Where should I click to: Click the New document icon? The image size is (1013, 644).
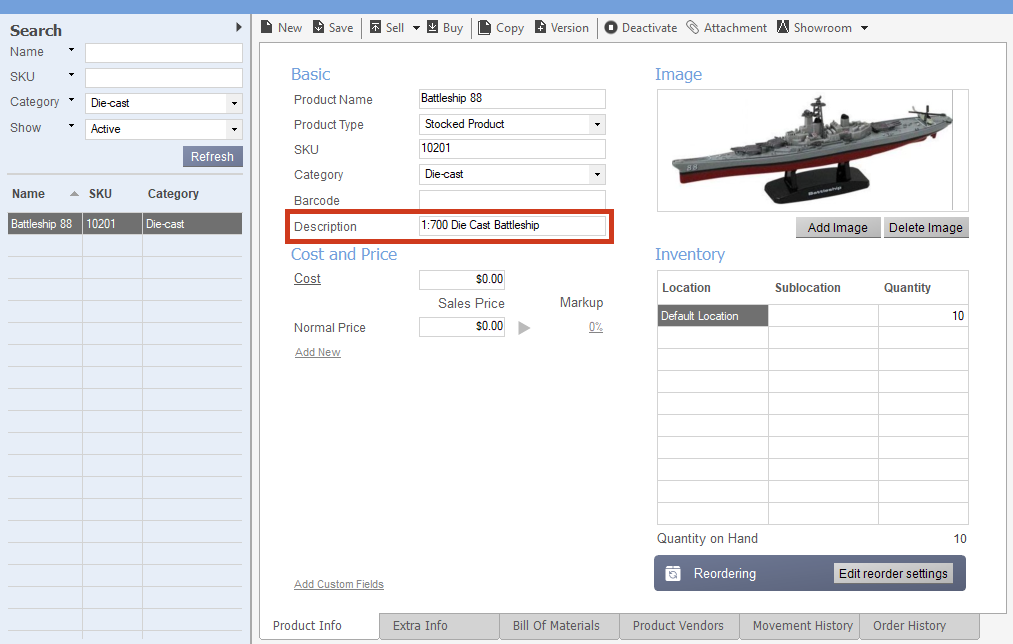click(267, 27)
